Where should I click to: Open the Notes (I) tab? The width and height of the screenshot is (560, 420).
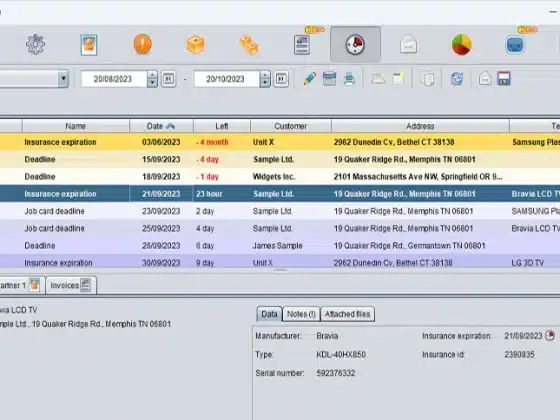pyautogui.click(x=301, y=314)
